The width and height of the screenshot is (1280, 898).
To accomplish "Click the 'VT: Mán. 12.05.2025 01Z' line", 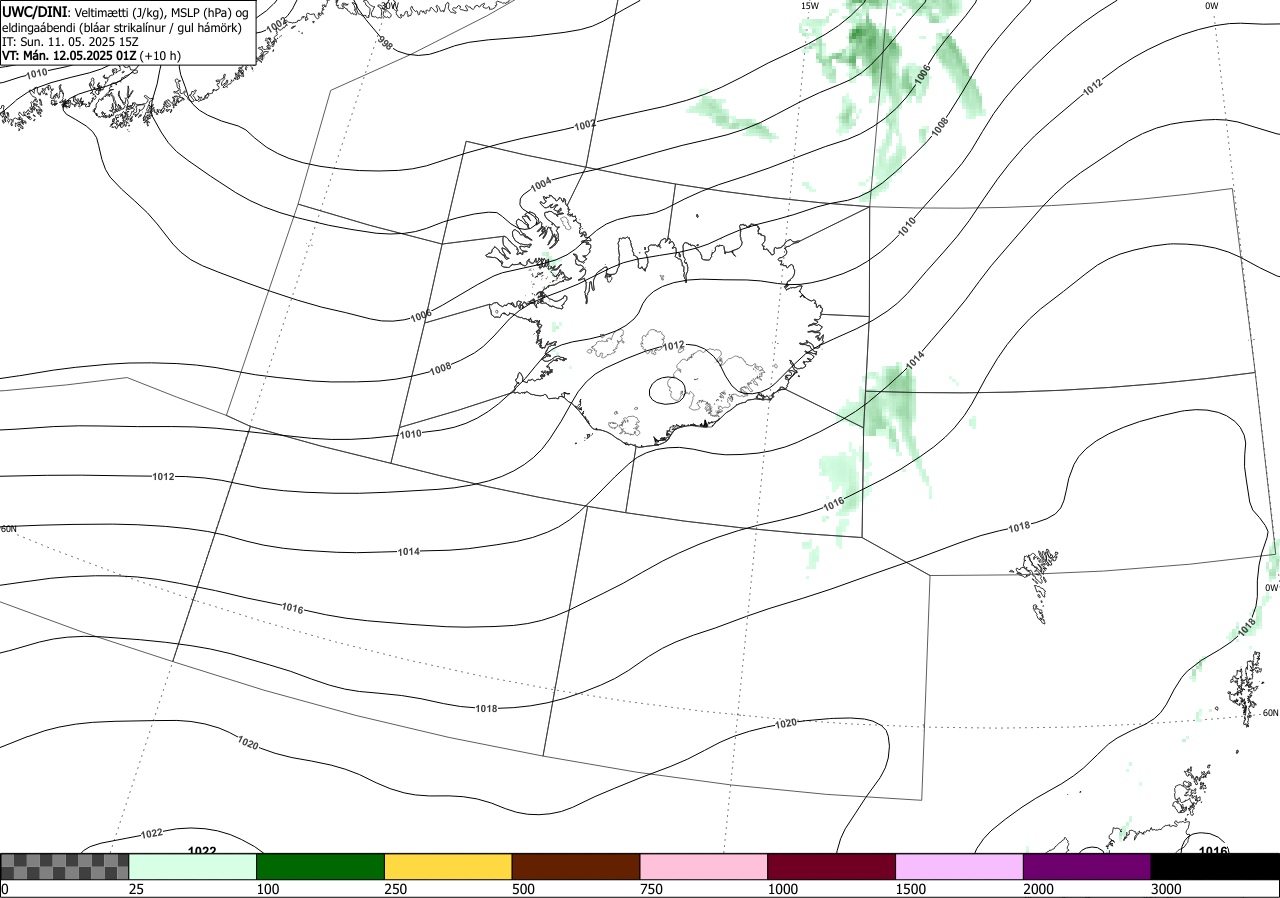I will click(x=69, y=56).
